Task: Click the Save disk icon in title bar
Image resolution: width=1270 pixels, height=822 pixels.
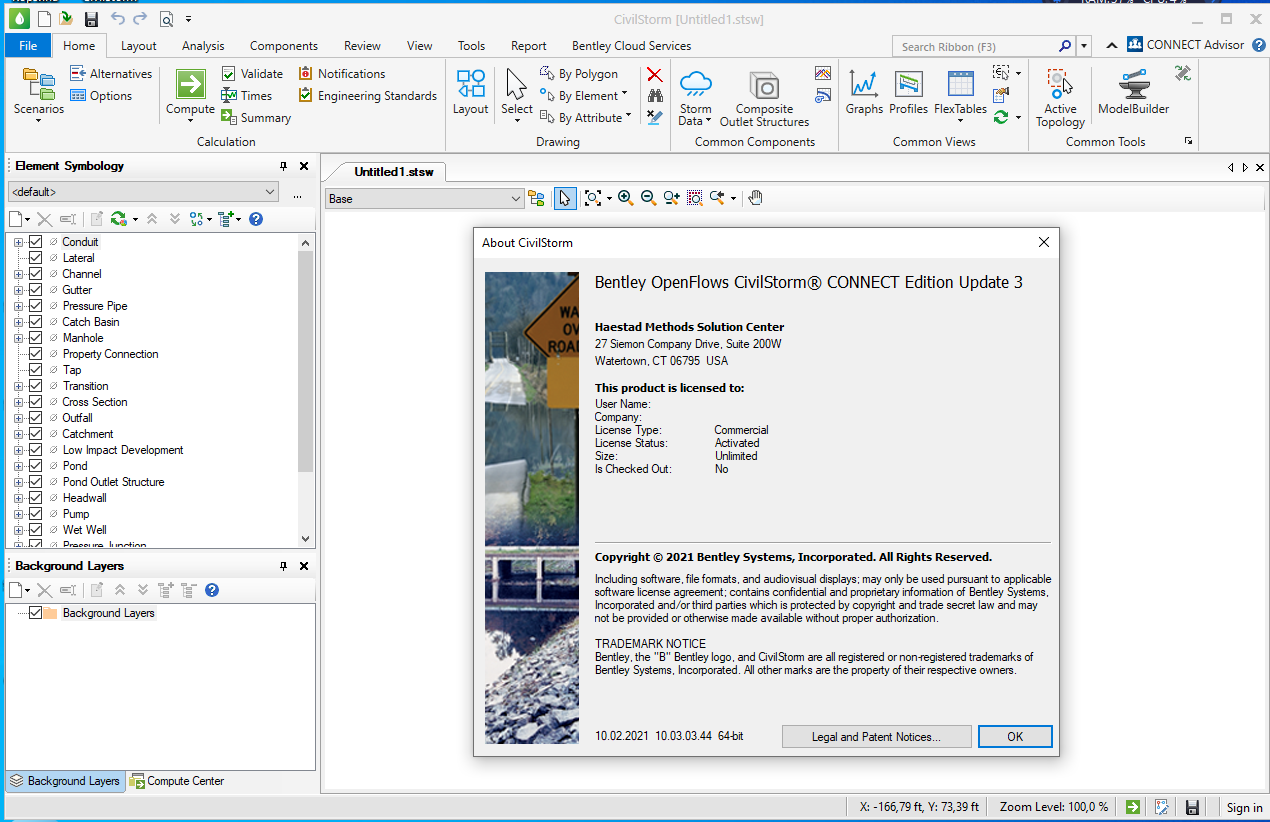Action: [91, 19]
